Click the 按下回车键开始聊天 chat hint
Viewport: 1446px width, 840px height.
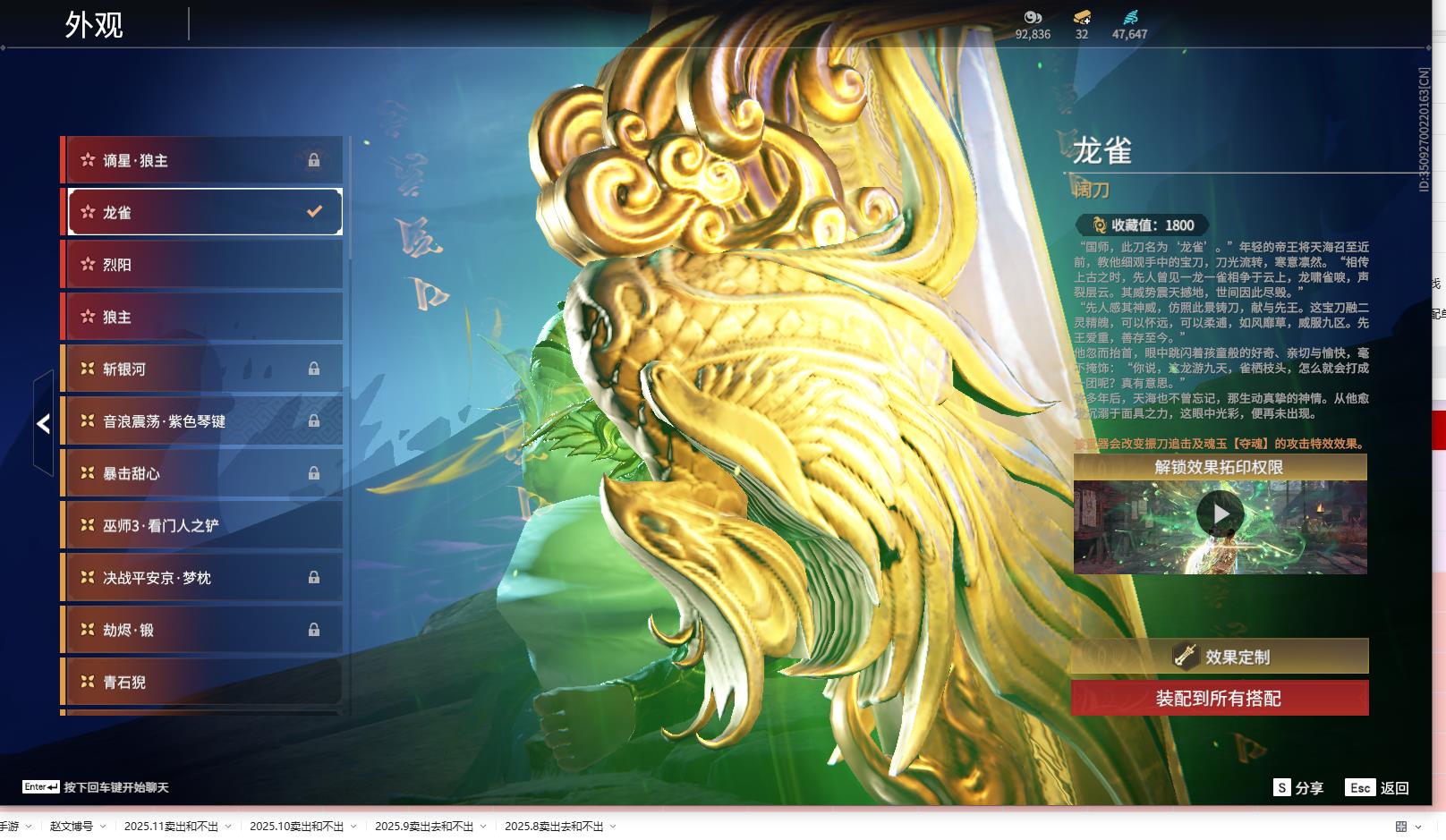point(116,788)
